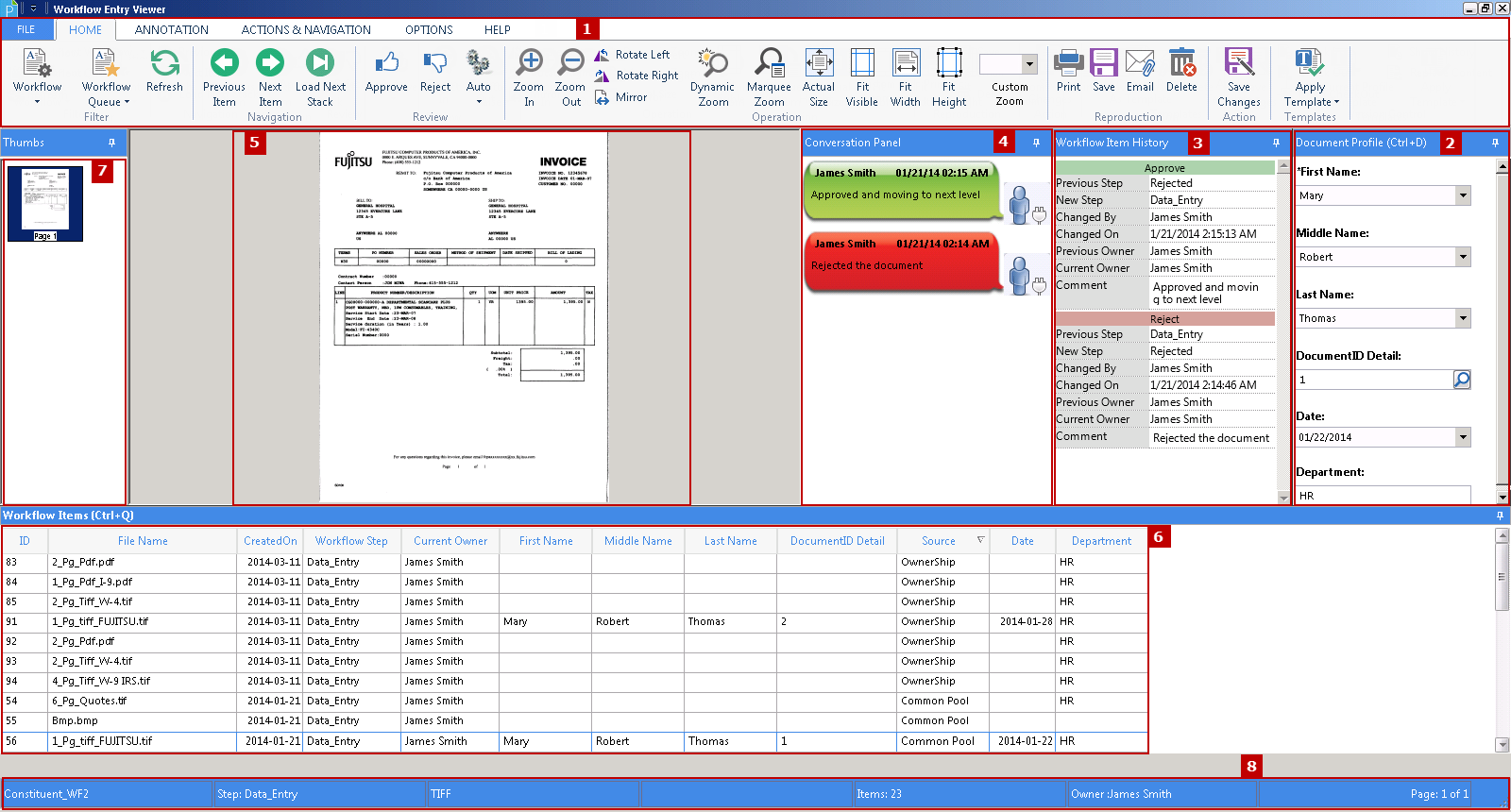
Task: Zoom Out of the document
Action: tap(570, 76)
